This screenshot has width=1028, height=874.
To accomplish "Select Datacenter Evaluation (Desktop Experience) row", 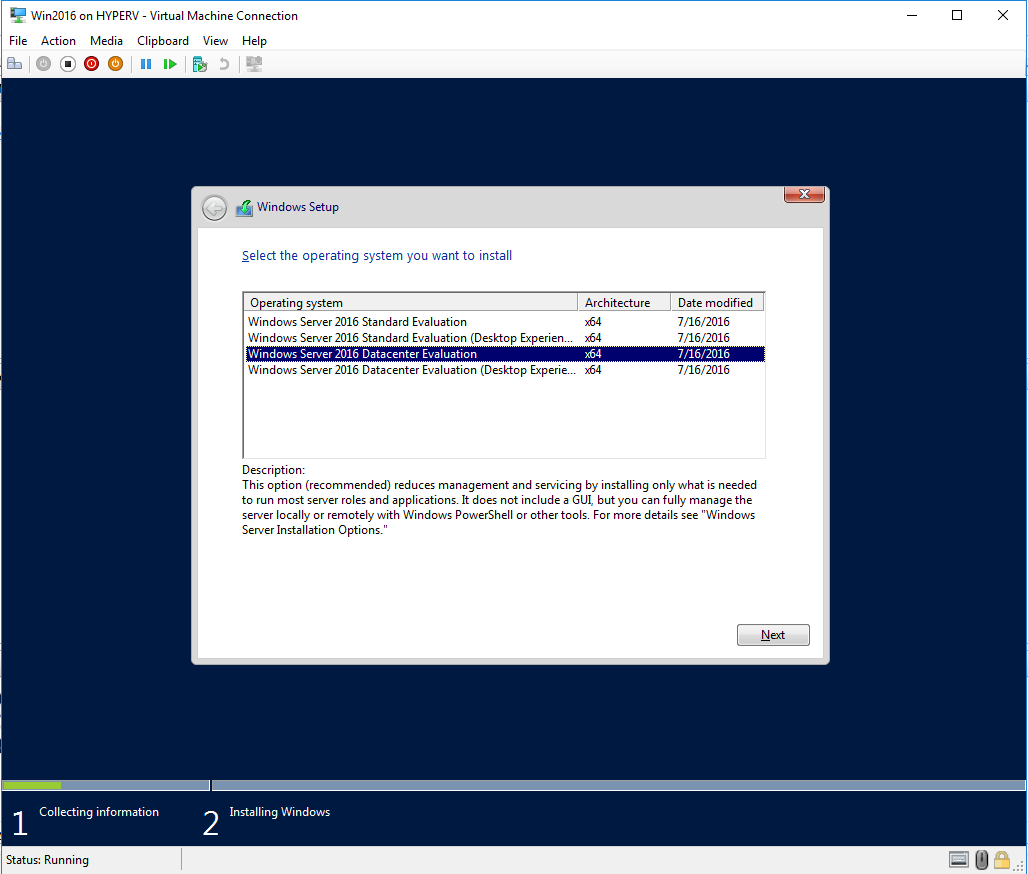I will click(x=504, y=370).
